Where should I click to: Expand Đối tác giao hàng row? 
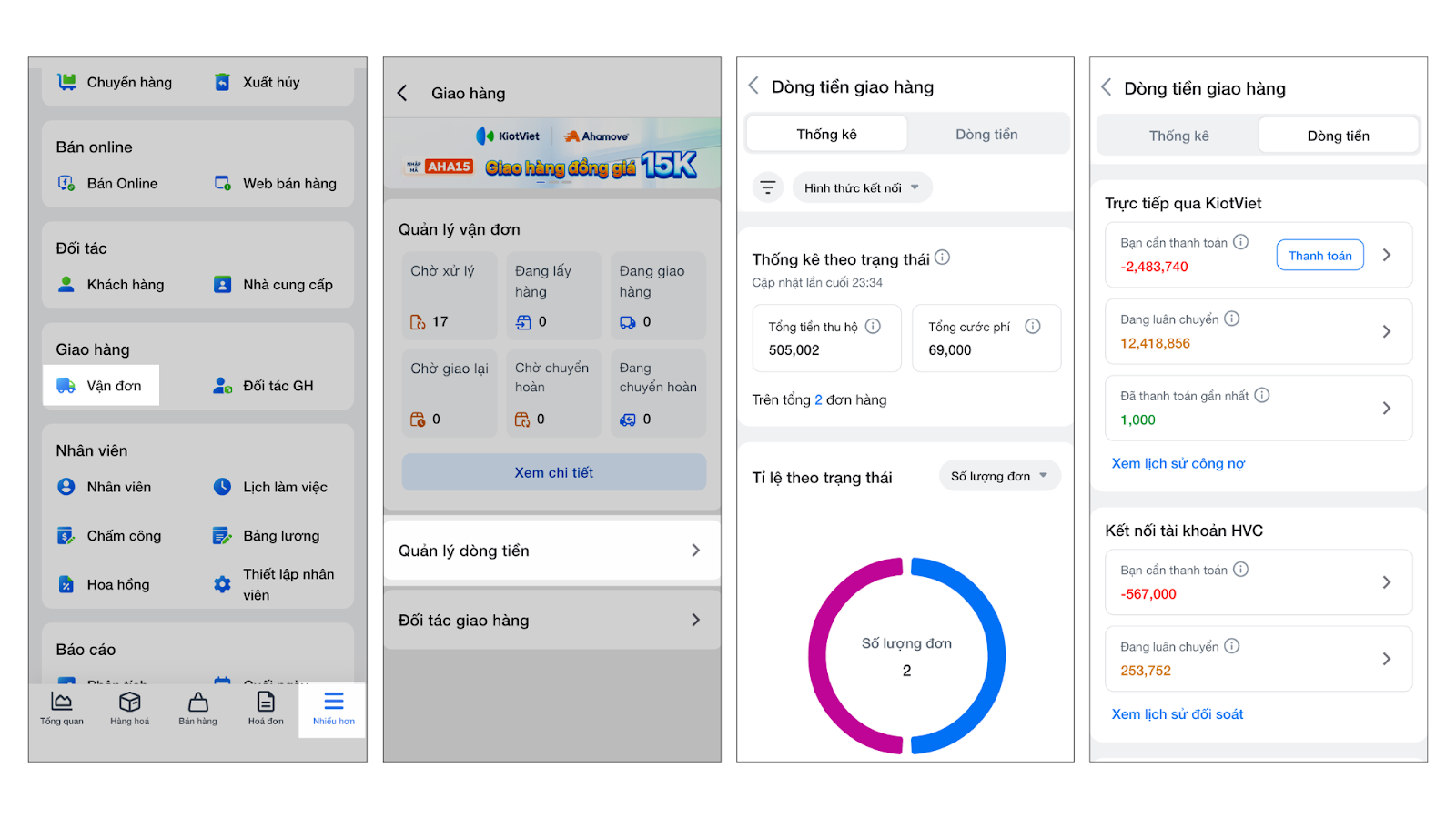pyautogui.click(x=551, y=620)
